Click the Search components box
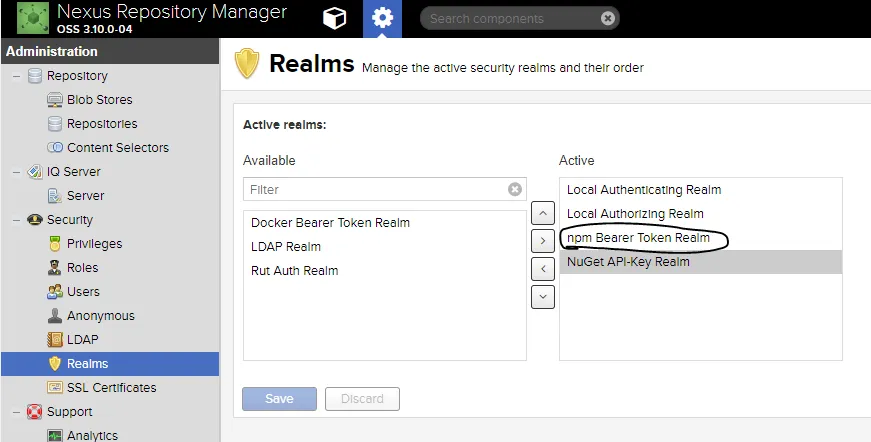 click(x=519, y=18)
